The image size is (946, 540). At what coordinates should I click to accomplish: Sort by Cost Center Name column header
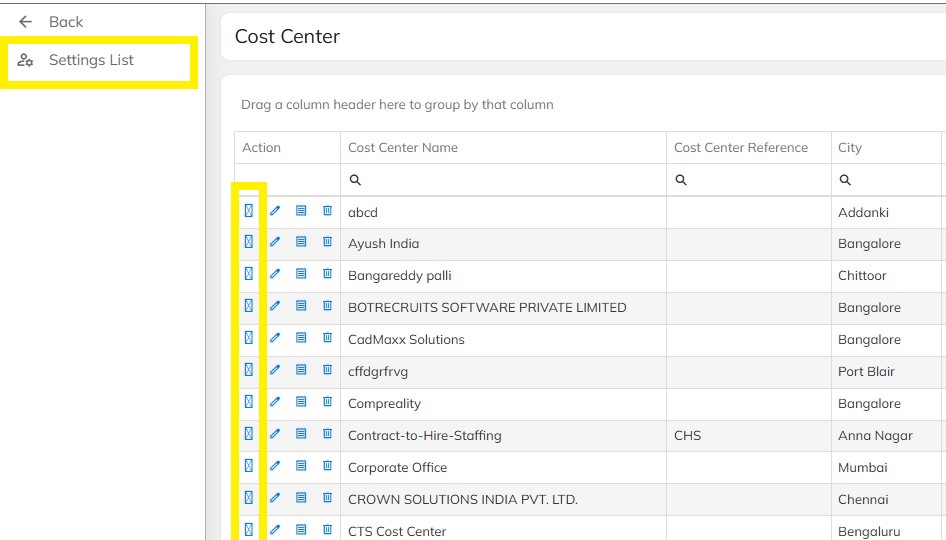[x=403, y=147]
